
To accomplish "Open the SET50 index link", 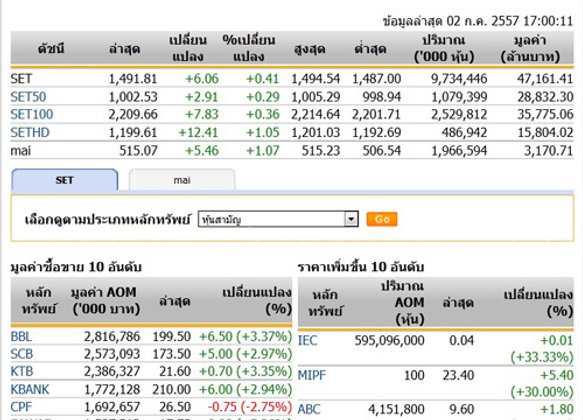I will pos(28,97).
